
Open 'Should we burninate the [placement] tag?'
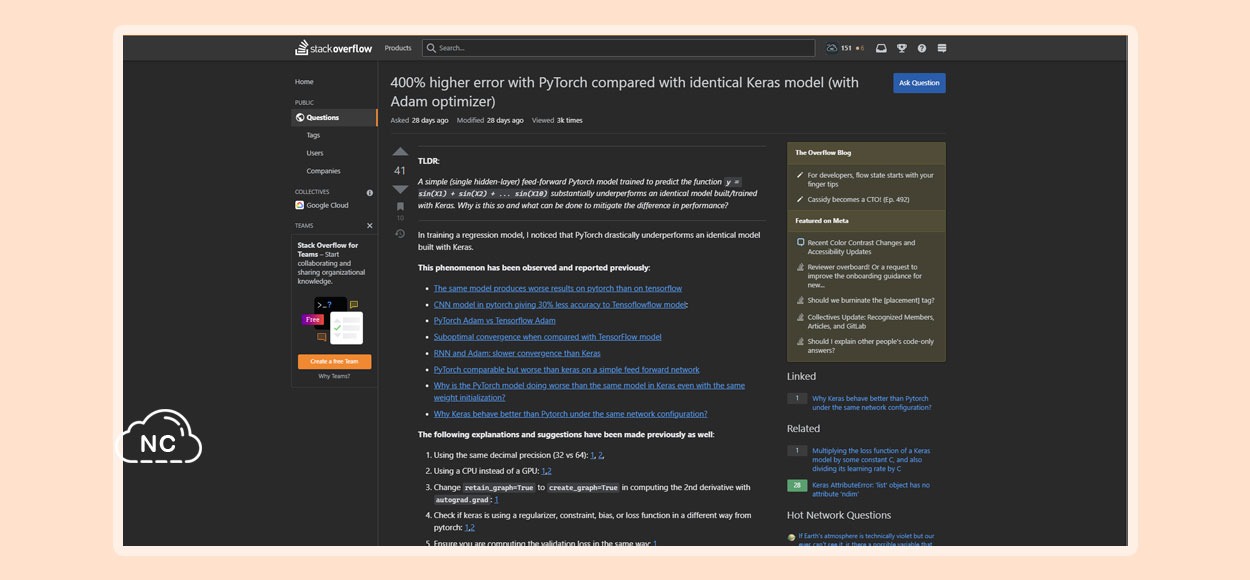click(871, 300)
